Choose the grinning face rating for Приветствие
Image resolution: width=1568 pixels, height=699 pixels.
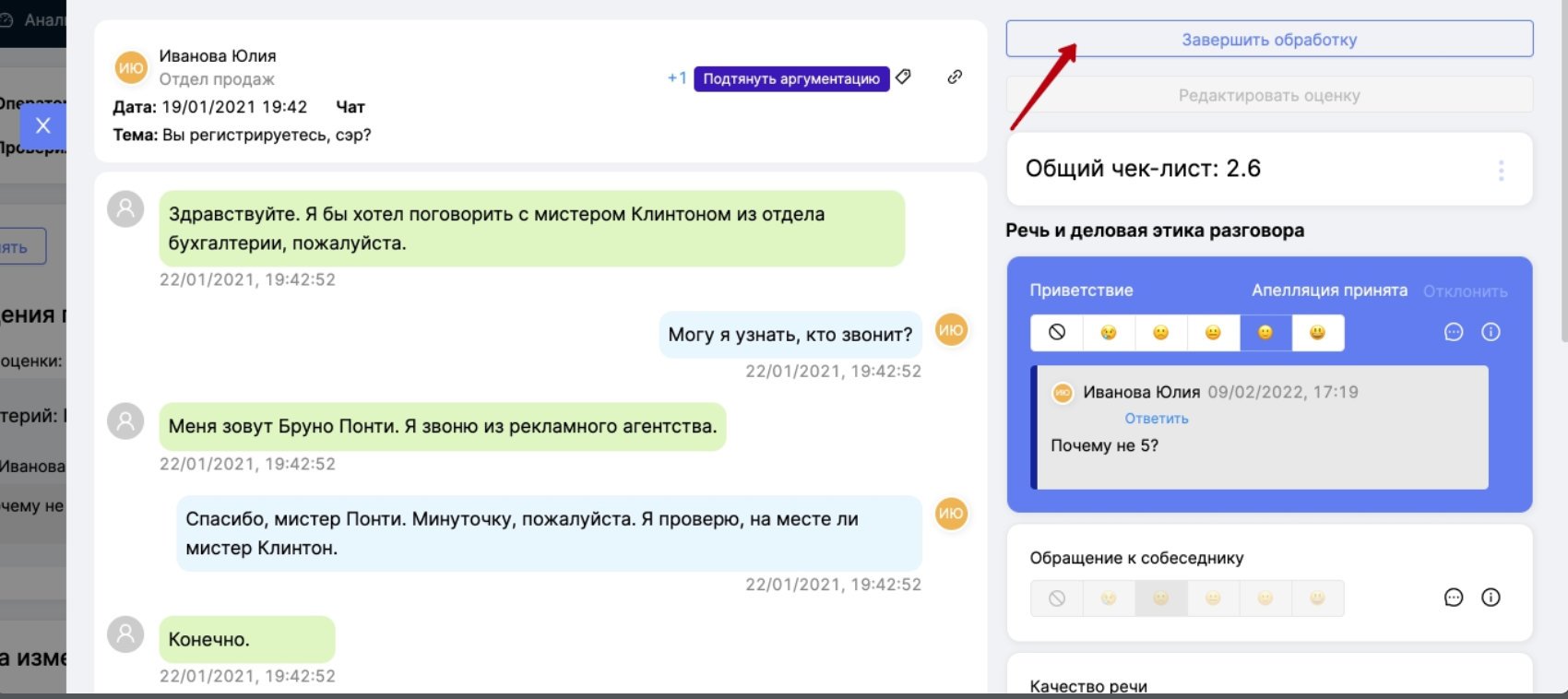click(x=1317, y=333)
